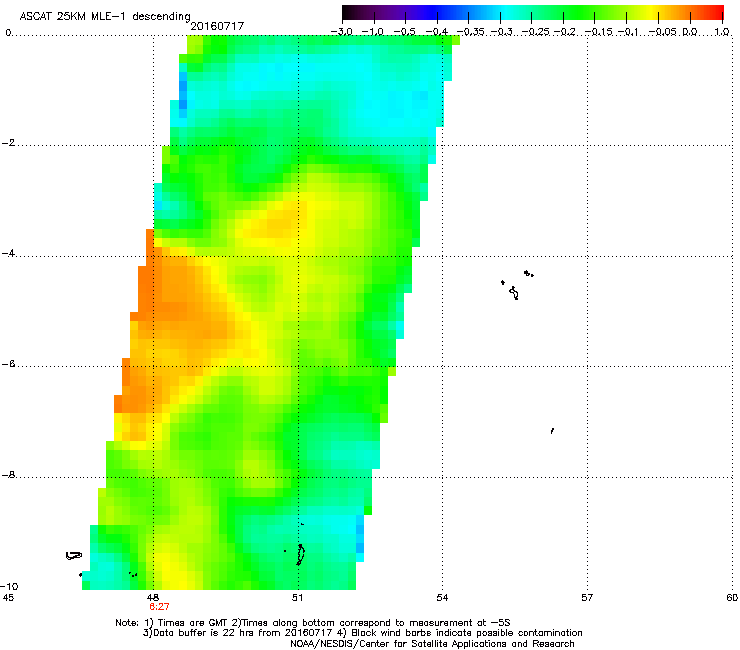Click the "51" longitude axis label
Screen dimensions: 740x650
(297, 598)
